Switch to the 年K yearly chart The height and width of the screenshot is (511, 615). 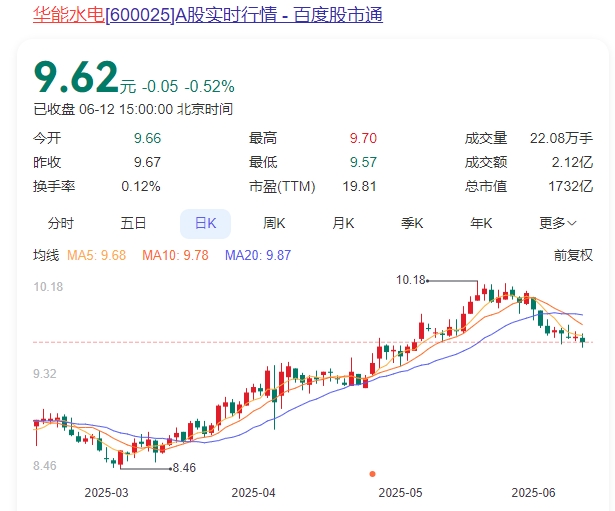(482, 223)
